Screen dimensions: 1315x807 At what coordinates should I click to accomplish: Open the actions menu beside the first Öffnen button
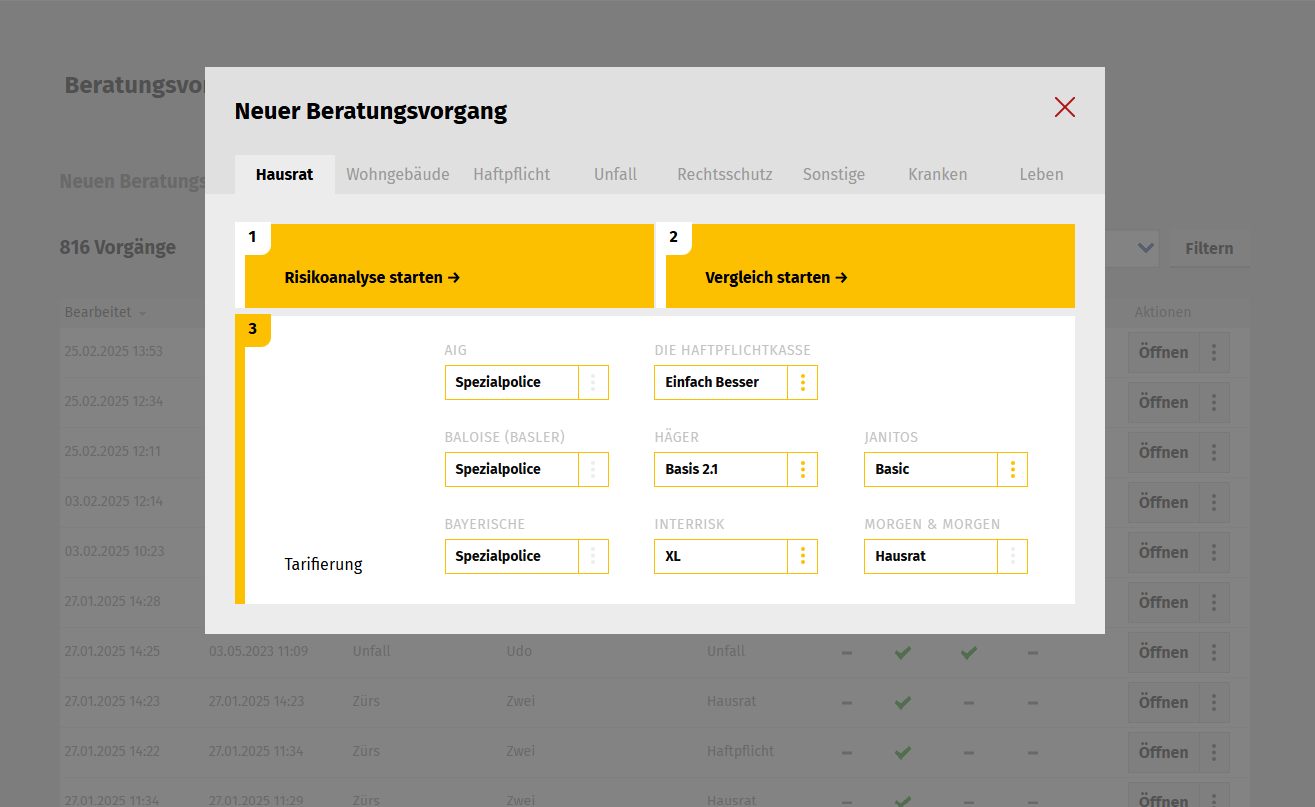click(1215, 352)
